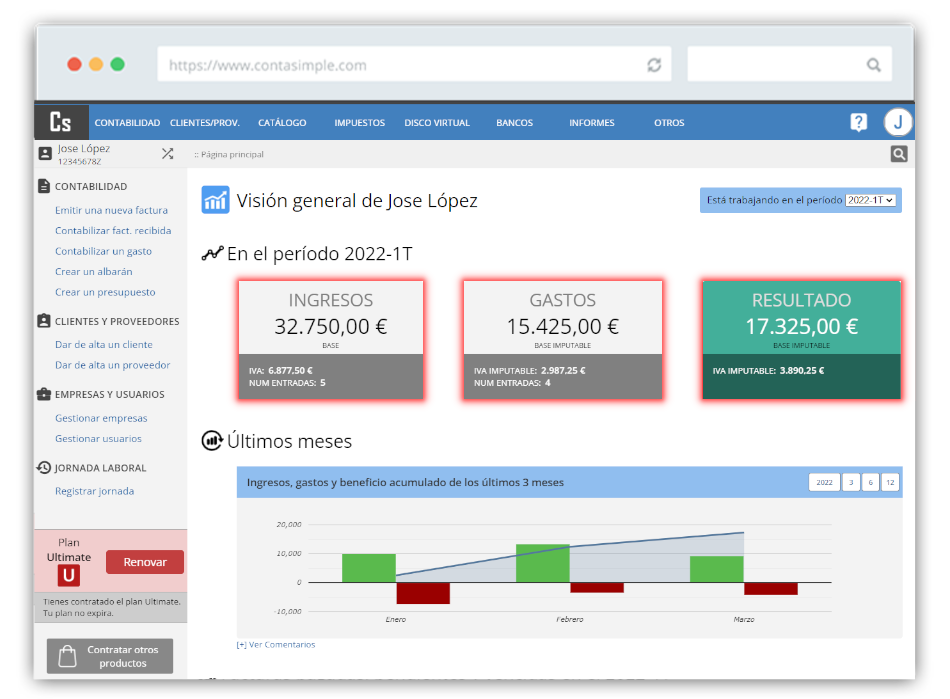The height and width of the screenshot is (699, 950).
Task: Open the OTROS menu
Action: click(669, 122)
